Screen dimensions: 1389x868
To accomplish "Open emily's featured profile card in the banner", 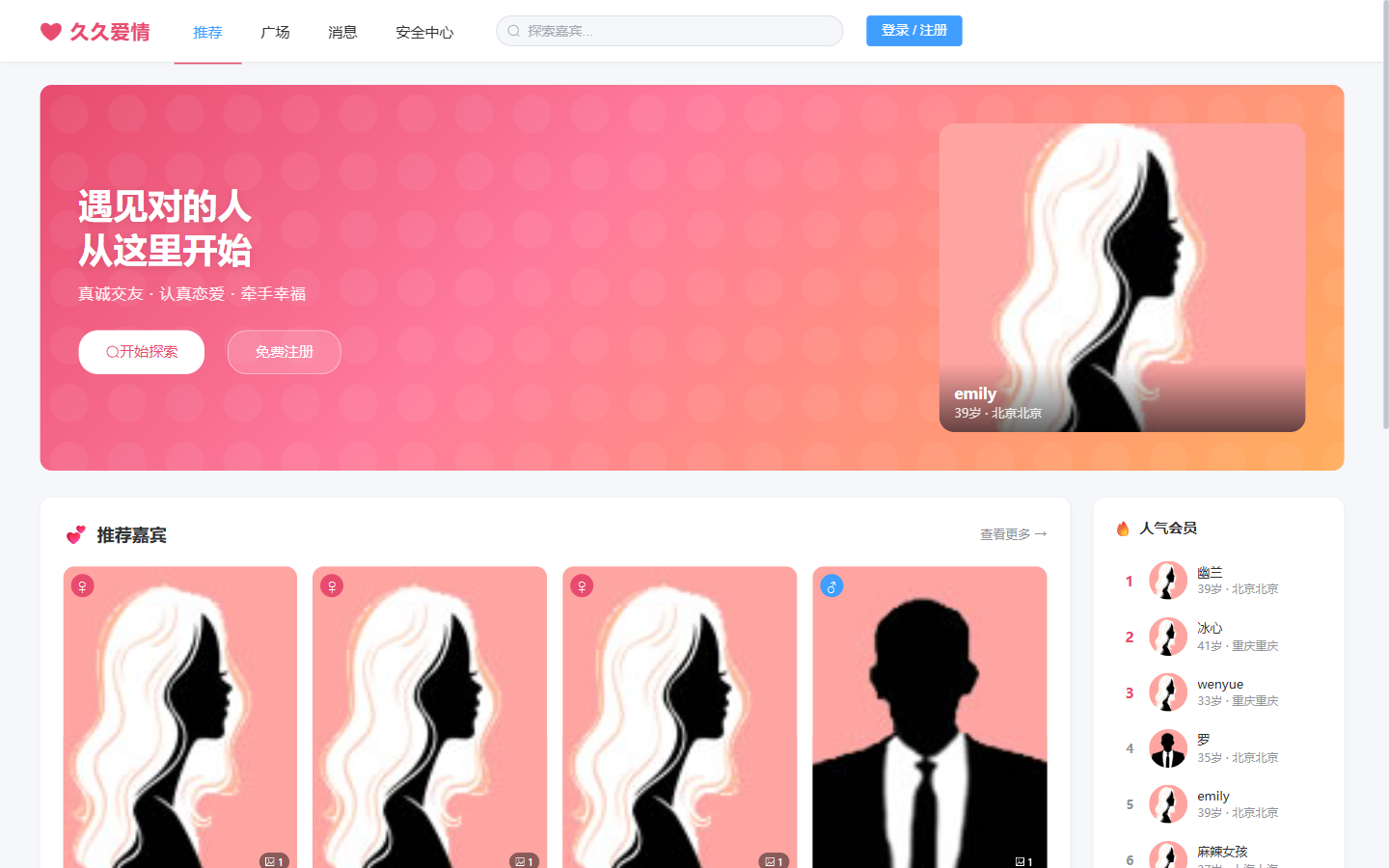I will [1122, 278].
